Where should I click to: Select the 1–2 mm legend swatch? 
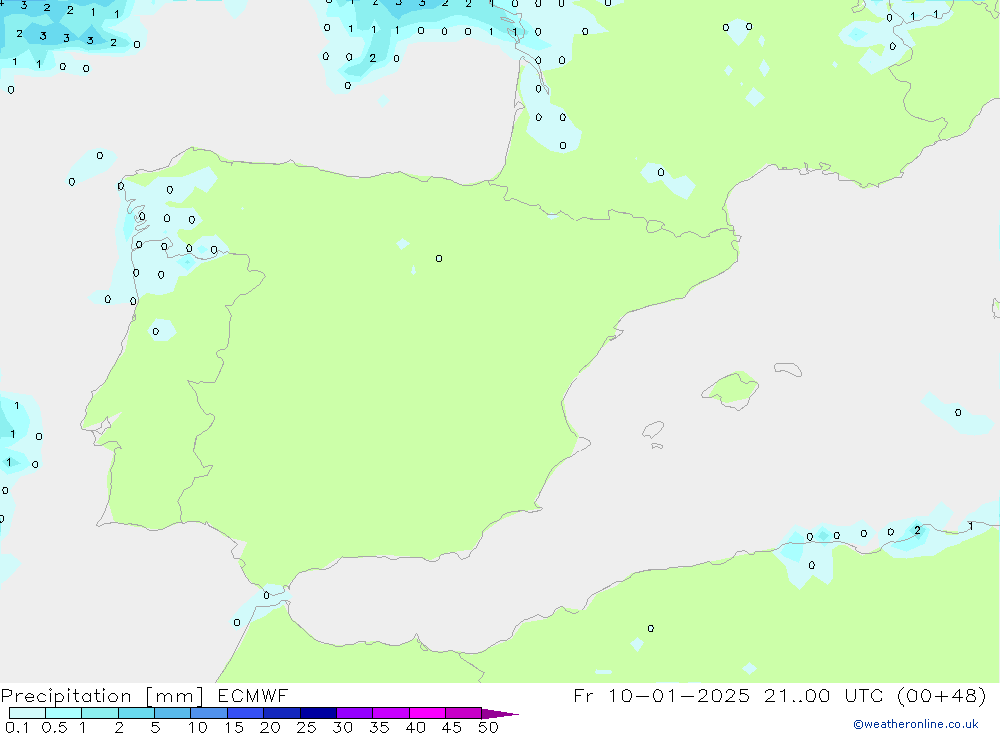[x=100, y=713]
